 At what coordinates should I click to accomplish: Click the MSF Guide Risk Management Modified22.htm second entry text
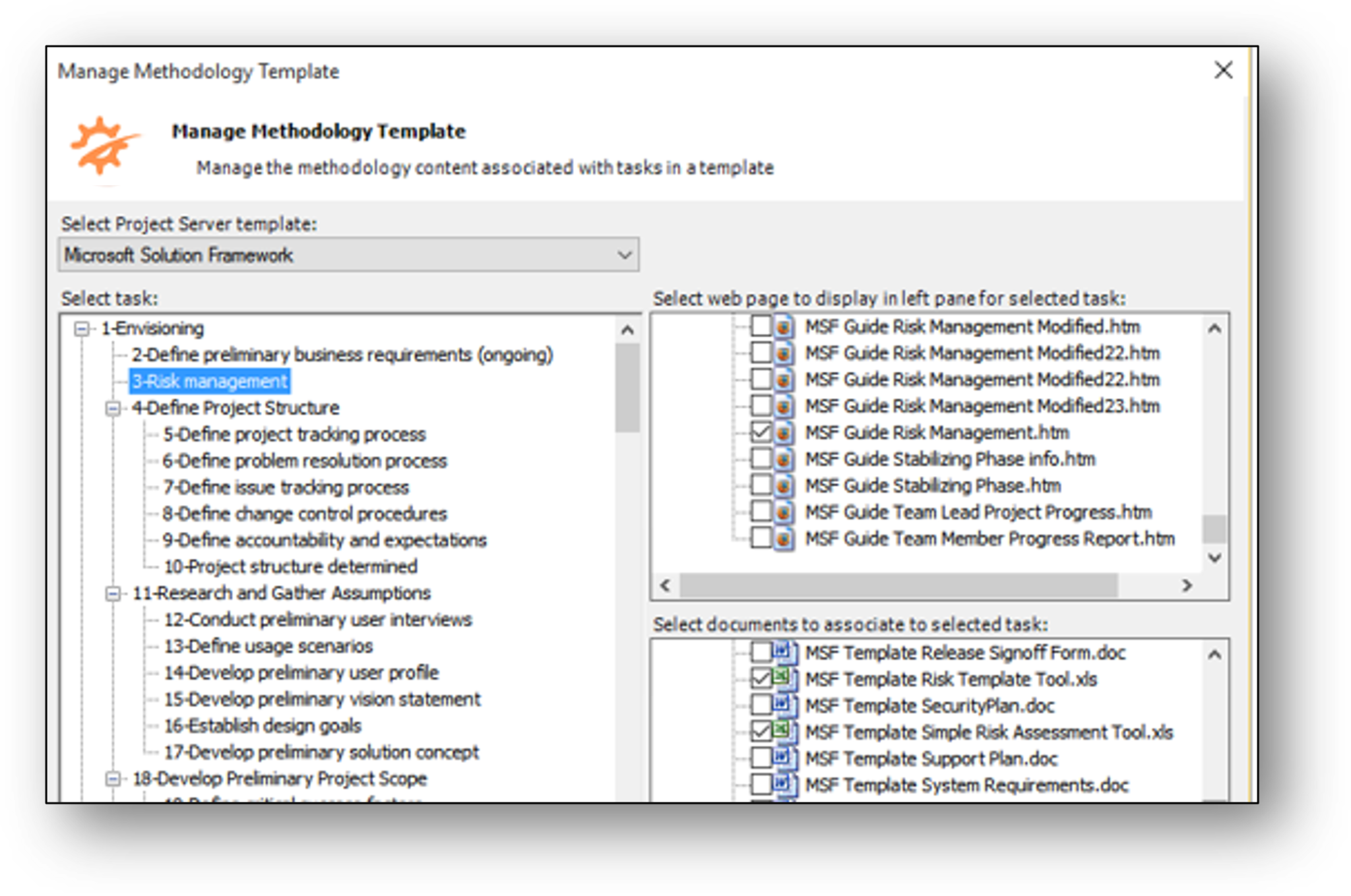[x=982, y=380]
